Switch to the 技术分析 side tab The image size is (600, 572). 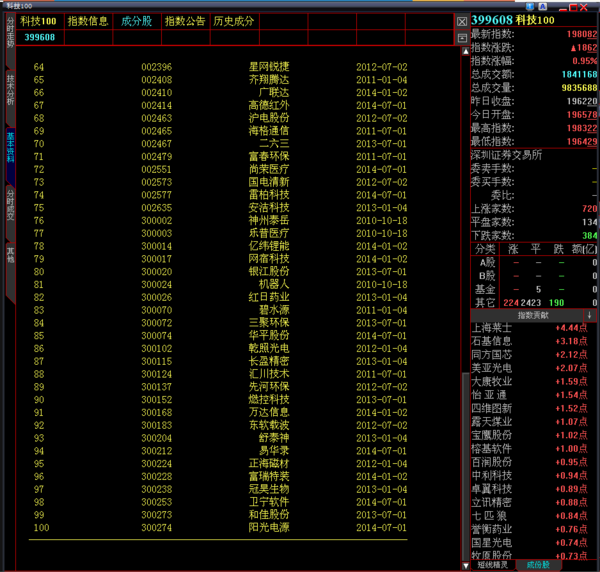click(10, 90)
